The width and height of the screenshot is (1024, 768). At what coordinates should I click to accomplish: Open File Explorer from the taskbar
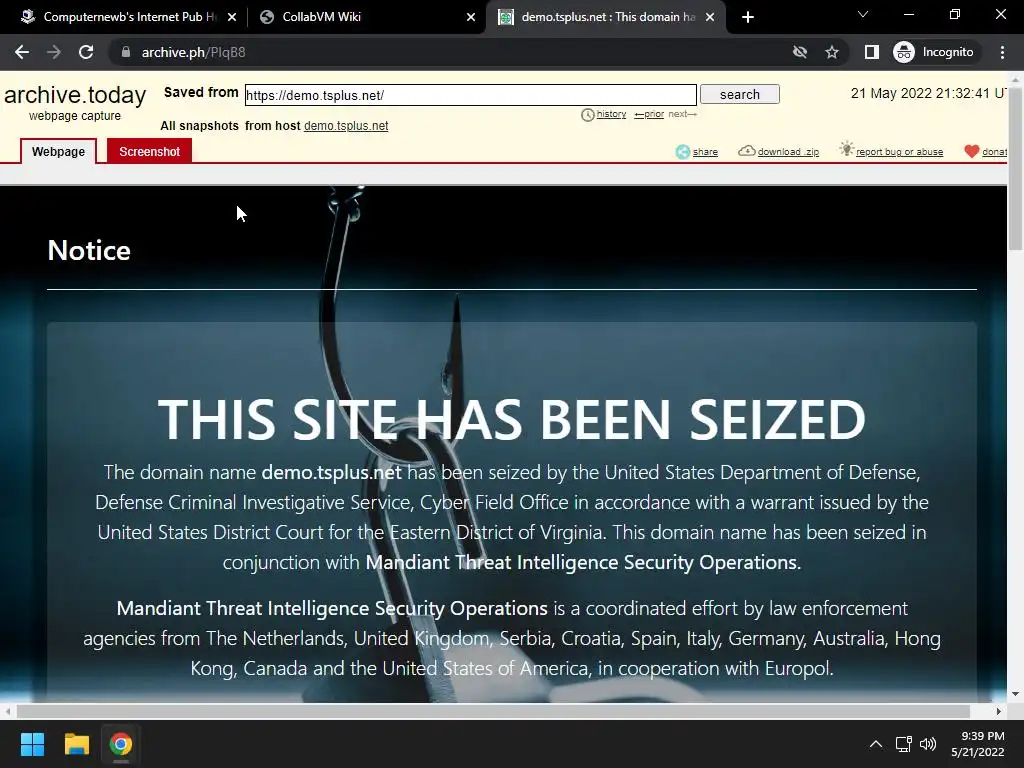coord(76,744)
